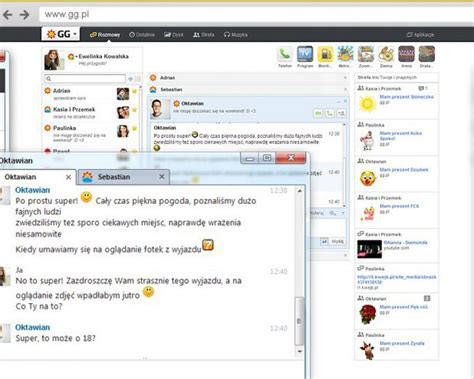
Task: Focus the contact search field
Action: click(85, 79)
